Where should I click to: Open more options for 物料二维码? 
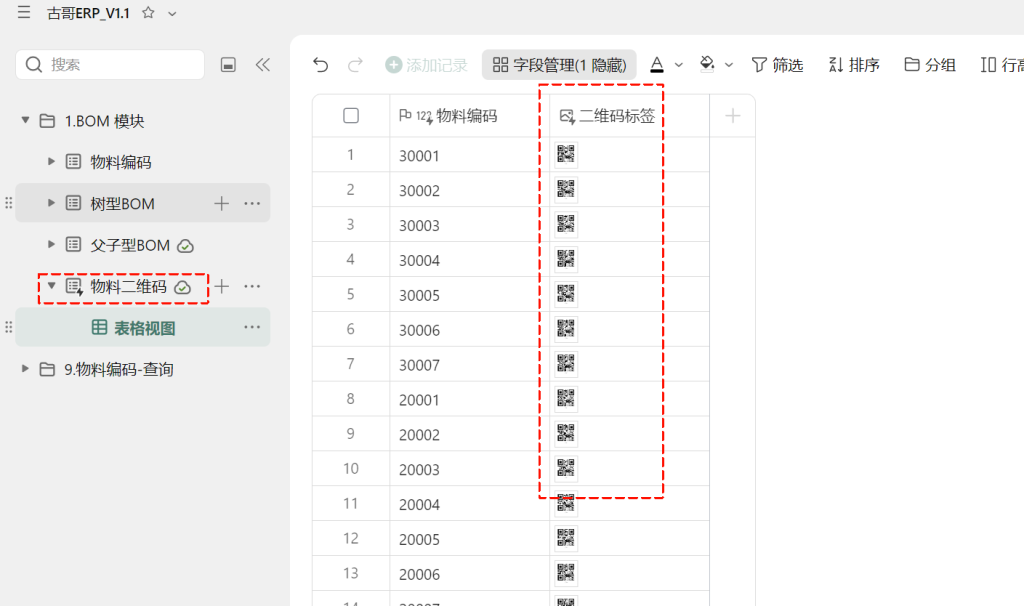coord(252,286)
